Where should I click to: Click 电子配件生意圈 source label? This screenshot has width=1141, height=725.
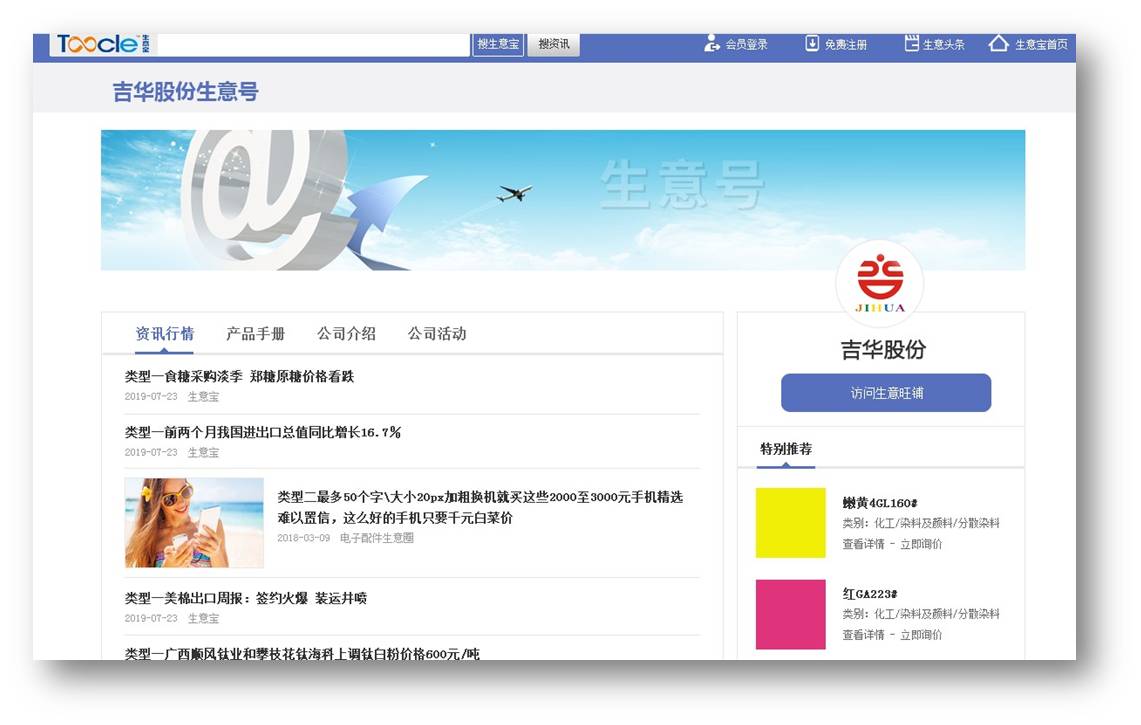(x=376, y=538)
